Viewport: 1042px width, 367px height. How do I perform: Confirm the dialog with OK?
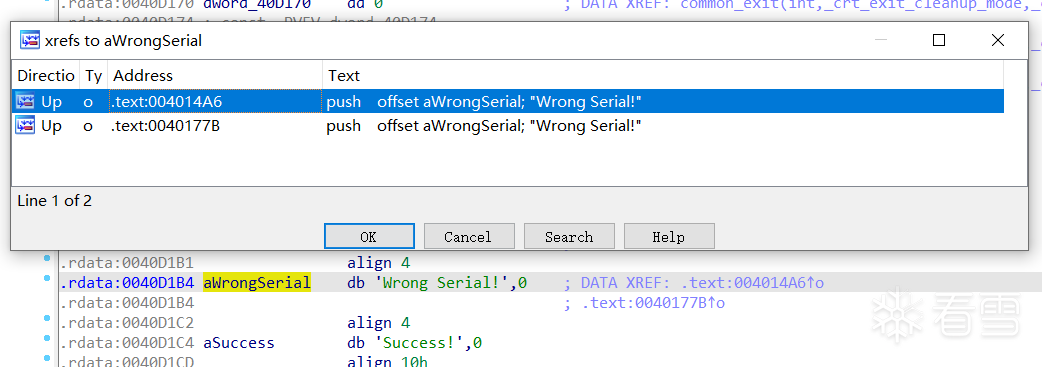(369, 237)
